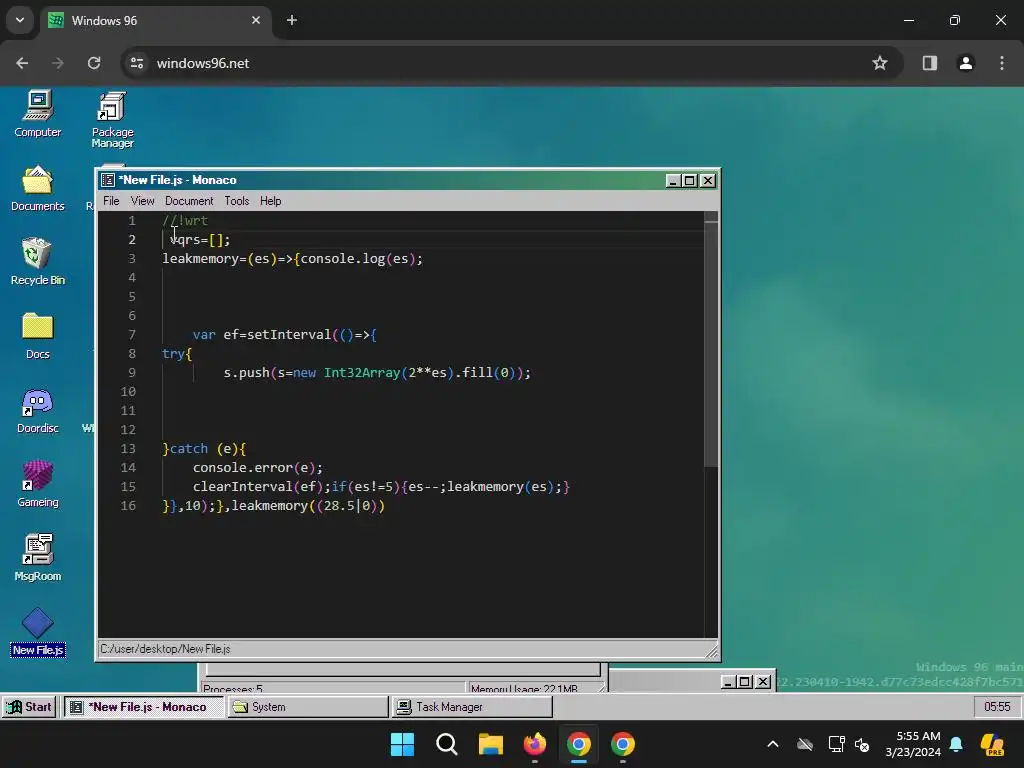Open Windows taskbar Search icon
1024x768 pixels.
click(447, 744)
